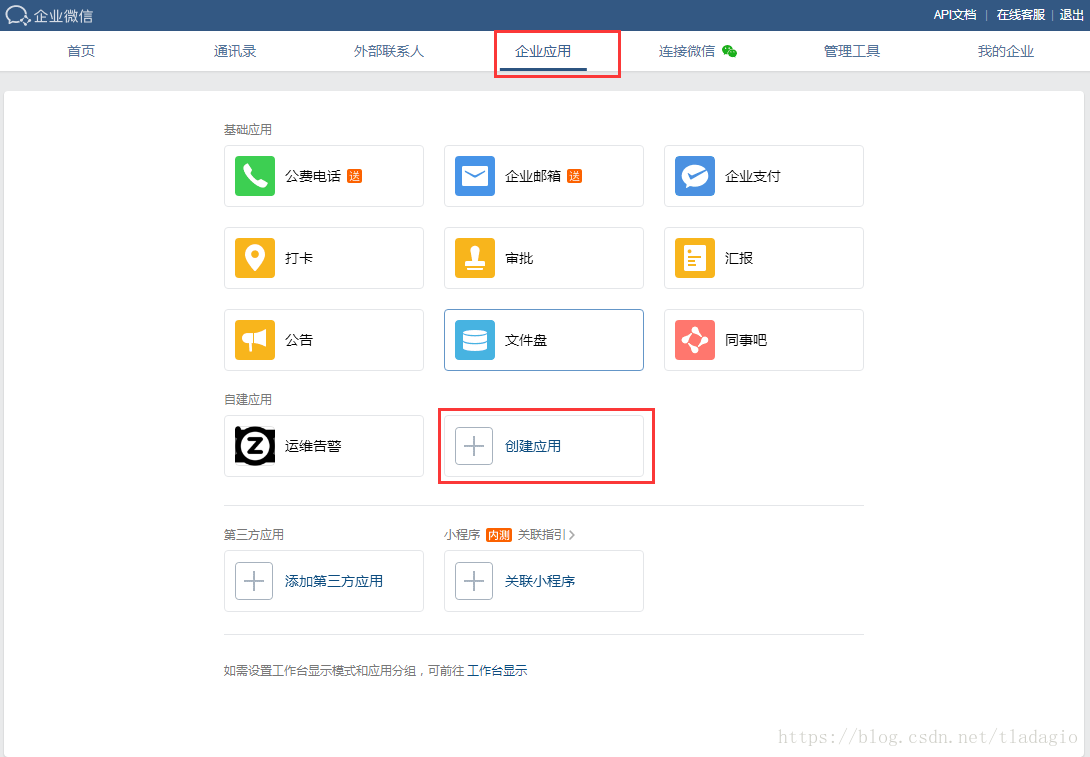This screenshot has width=1090, height=757.
Task: Click the red 同事吧 share icon
Action: (x=694, y=340)
